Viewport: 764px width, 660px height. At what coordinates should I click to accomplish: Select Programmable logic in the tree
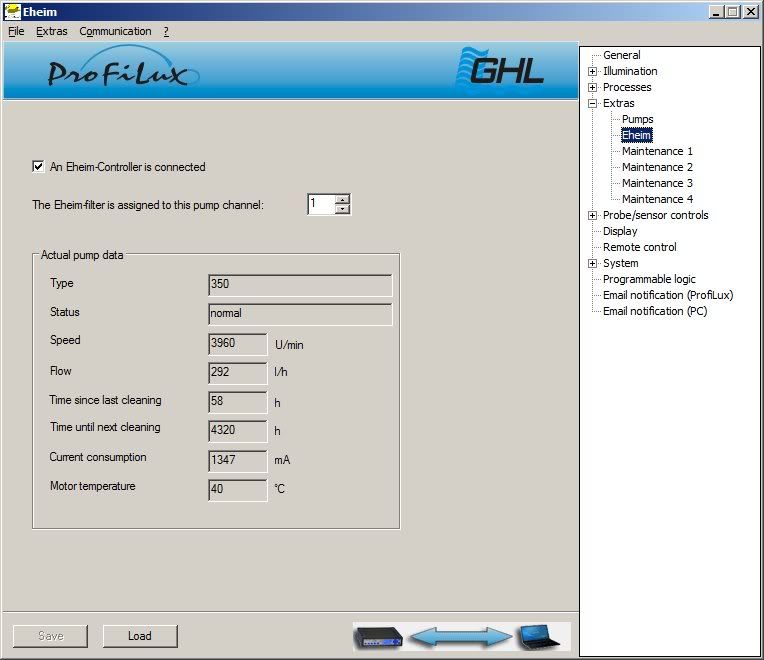coord(649,279)
